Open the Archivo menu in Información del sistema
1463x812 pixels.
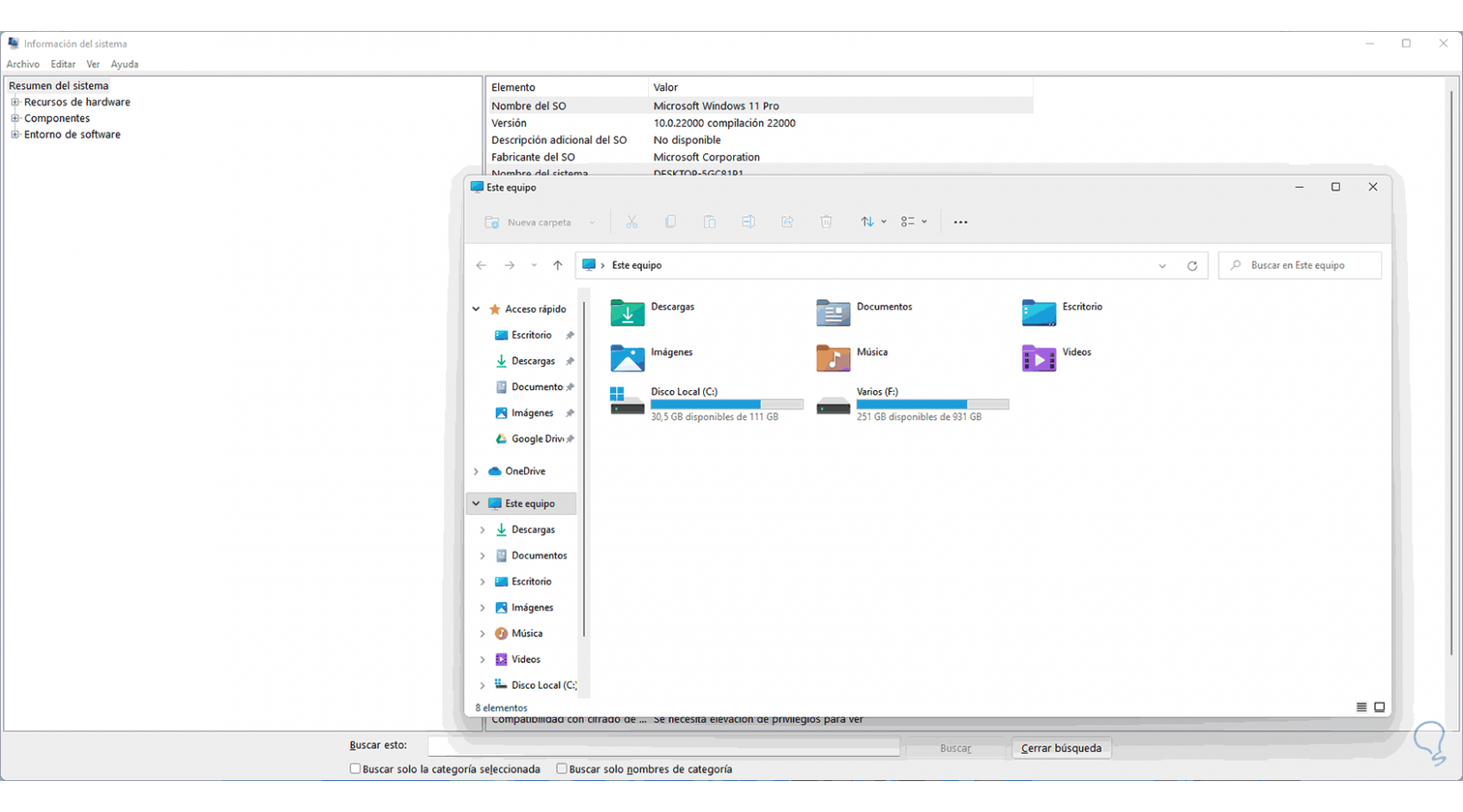tap(23, 64)
